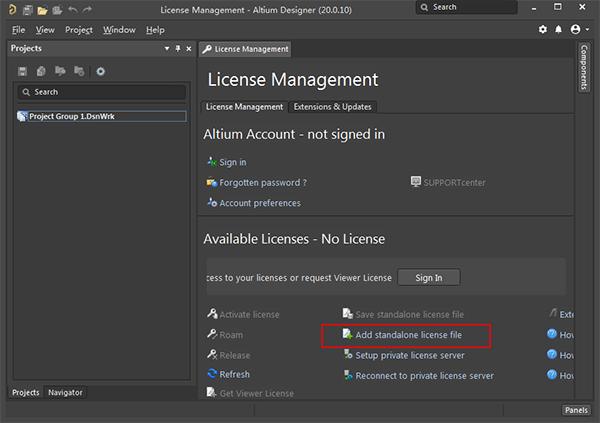
Task: Click Save standalone license file
Action: [409, 315]
